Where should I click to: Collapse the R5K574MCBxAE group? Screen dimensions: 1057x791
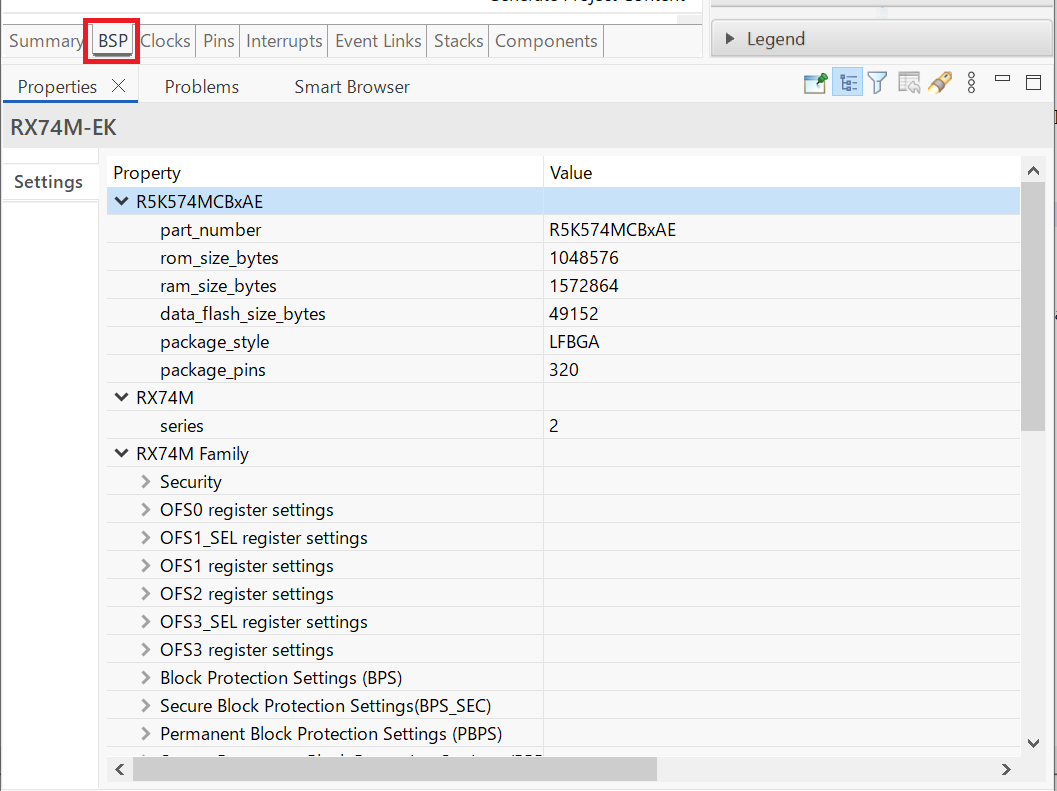[121, 201]
